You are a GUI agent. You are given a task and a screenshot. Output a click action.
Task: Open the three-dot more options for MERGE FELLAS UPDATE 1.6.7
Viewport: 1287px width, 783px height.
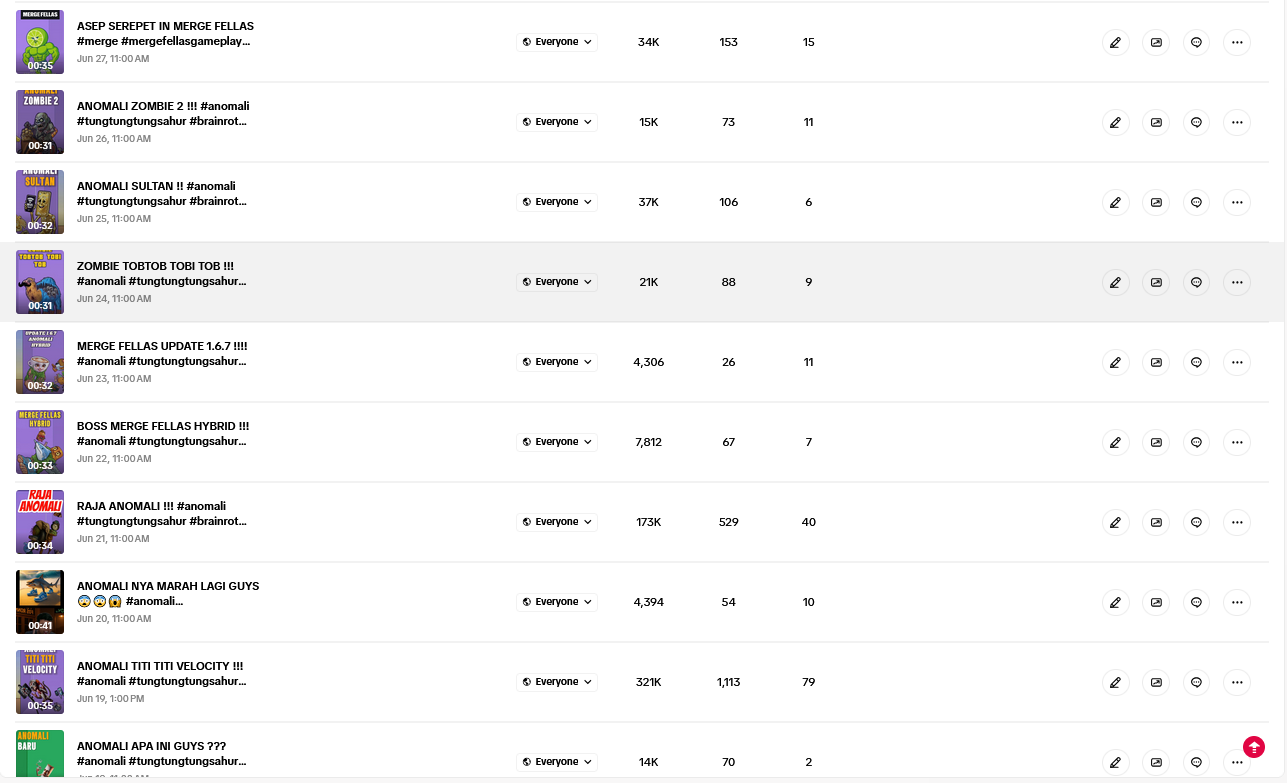point(1237,362)
